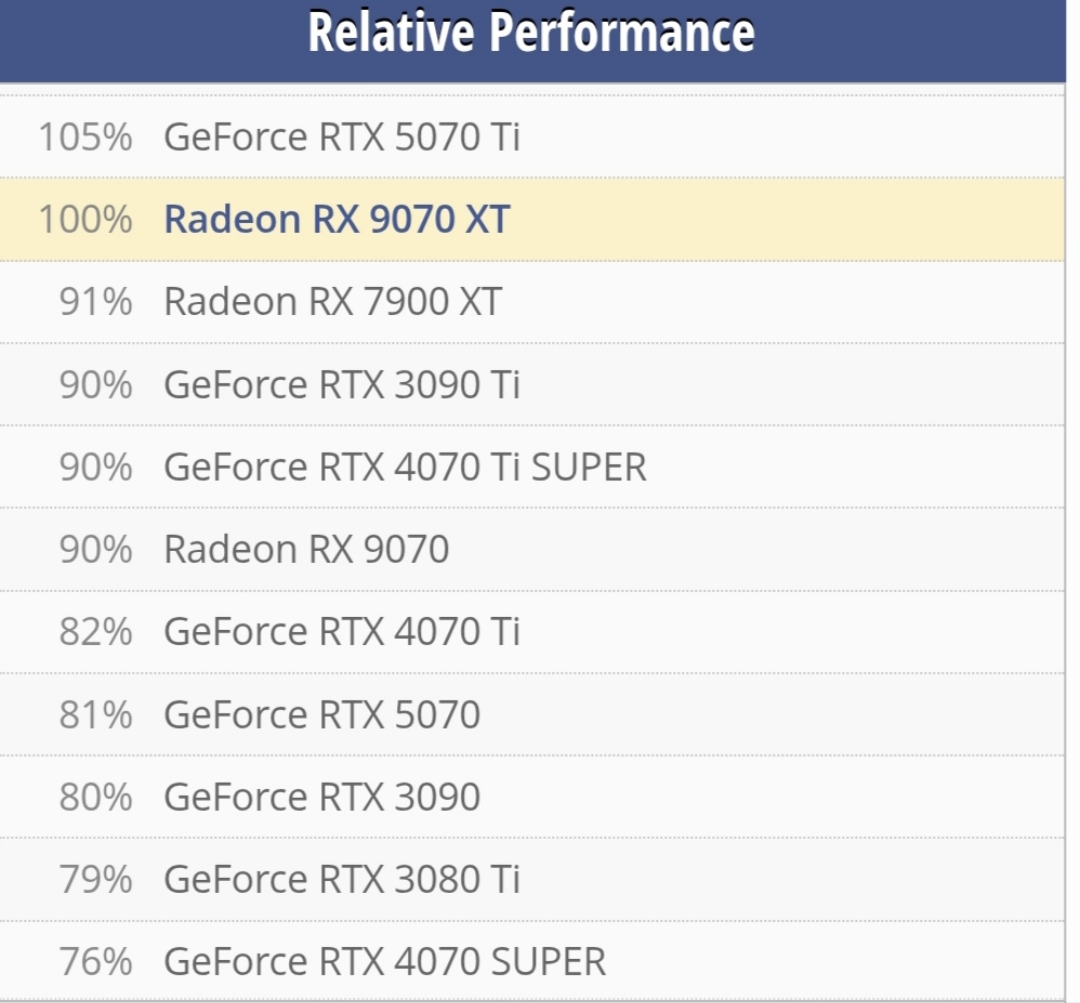Click the 82% performance value
Viewport: 1080px width, 1003px height.
pos(95,632)
